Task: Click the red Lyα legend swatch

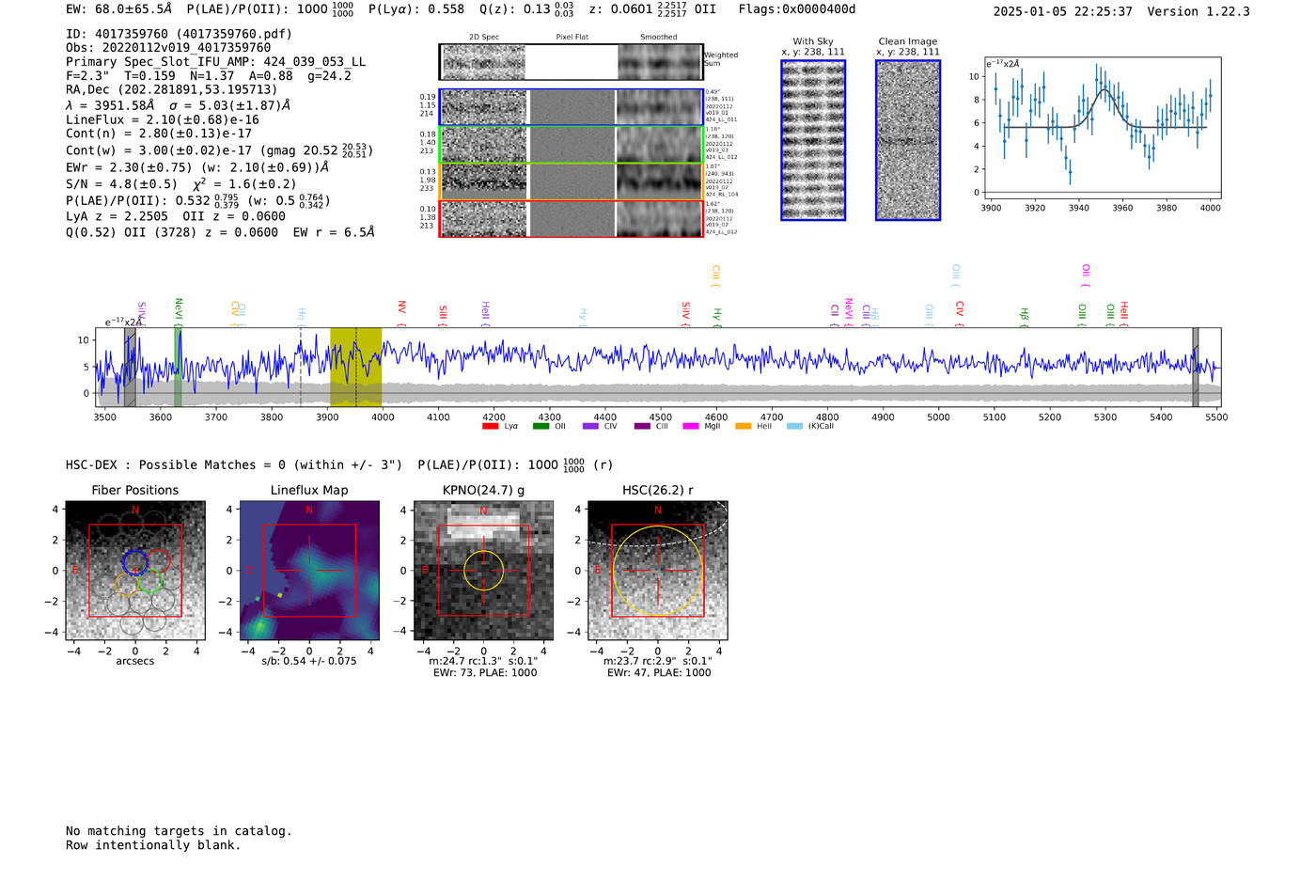Action: coord(490,427)
